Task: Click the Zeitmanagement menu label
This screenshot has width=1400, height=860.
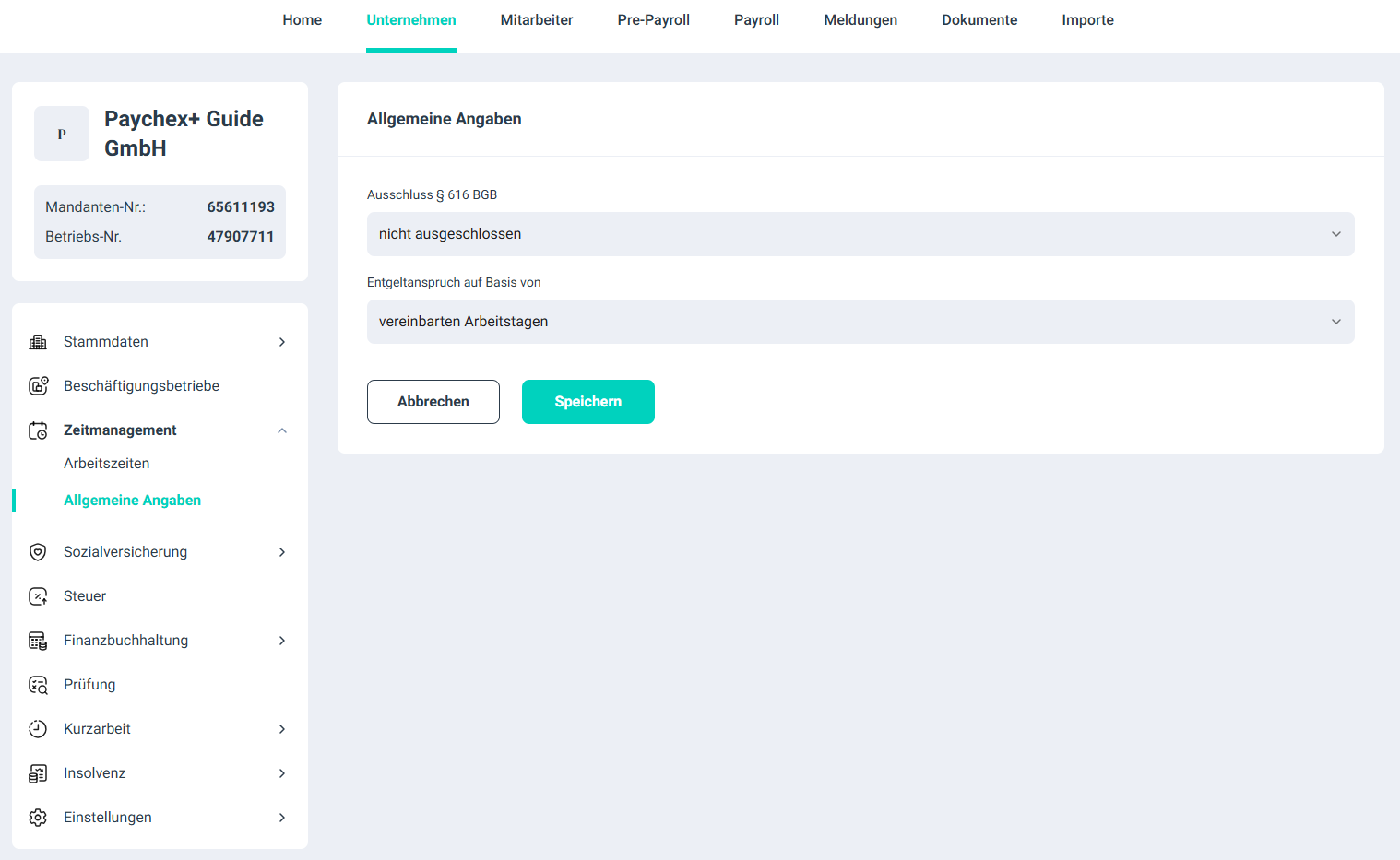Action: [x=120, y=430]
